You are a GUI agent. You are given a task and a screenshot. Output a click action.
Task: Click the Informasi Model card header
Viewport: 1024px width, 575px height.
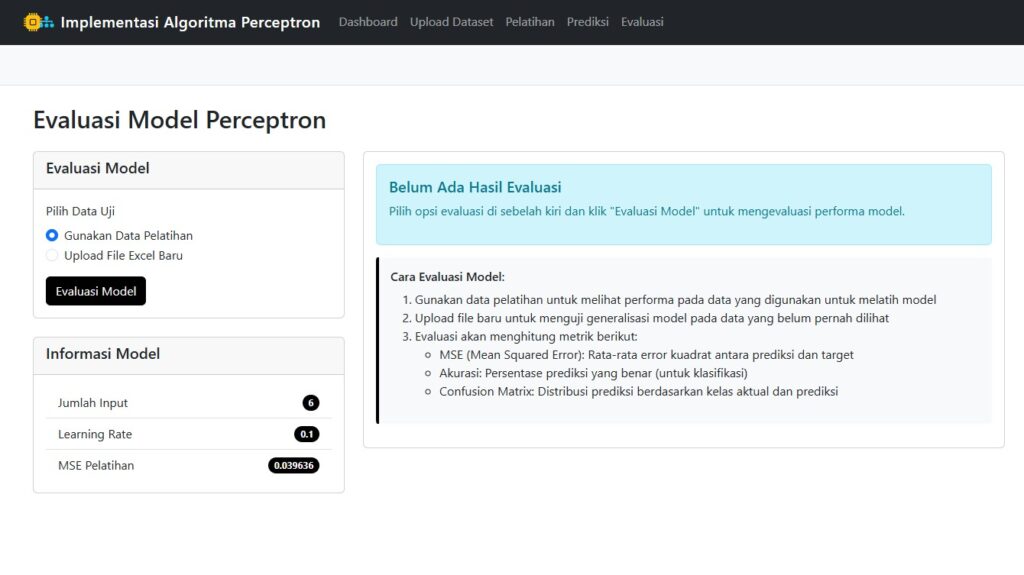click(189, 355)
